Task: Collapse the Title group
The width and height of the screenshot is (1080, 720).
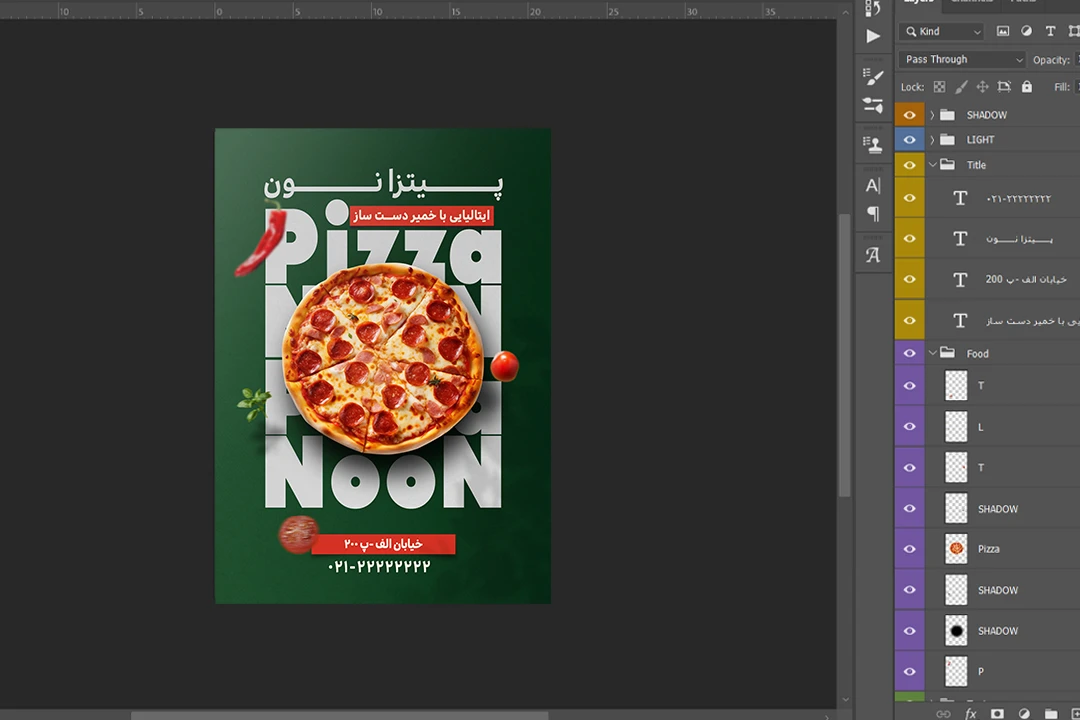Action: (933, 165)
